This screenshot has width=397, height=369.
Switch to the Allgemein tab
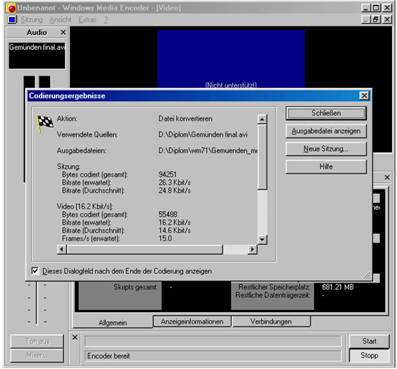coord(113,322)
